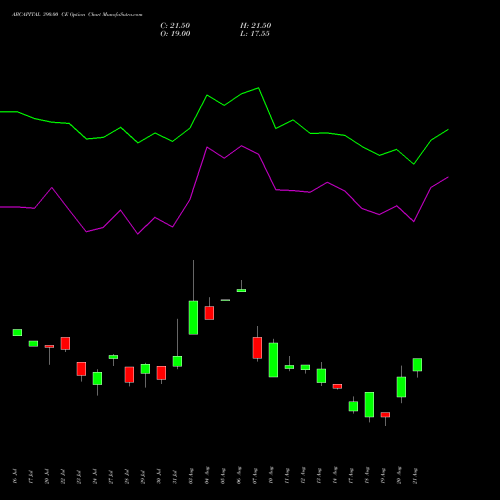
Task: Click the 07 Aug date label
Action: (x=255, y=476)
